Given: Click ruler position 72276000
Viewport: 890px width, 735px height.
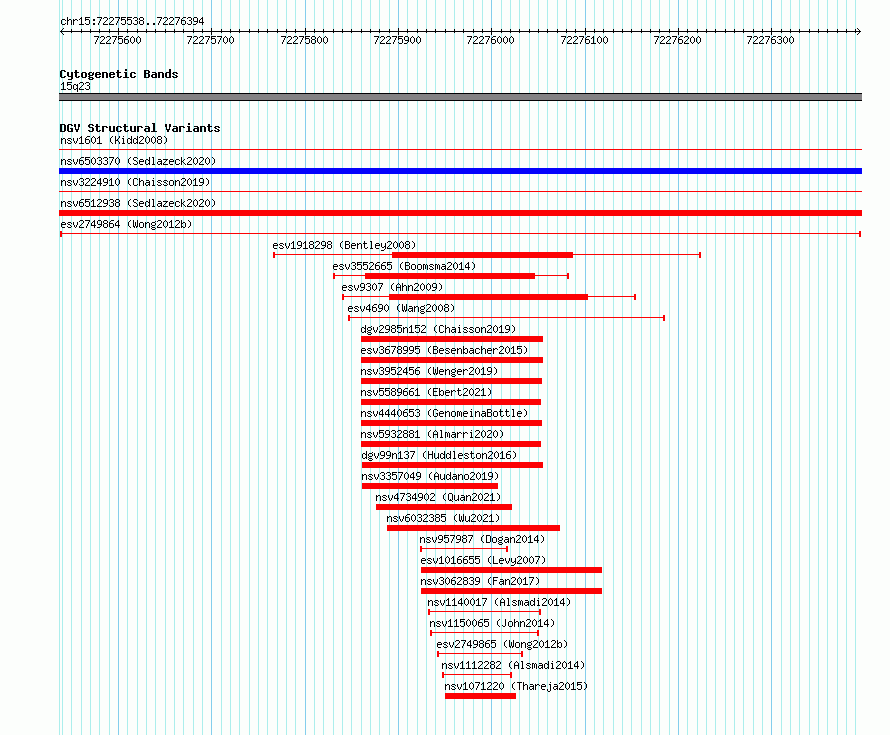Looking at the screenshot, I should (x=490, y=40).
